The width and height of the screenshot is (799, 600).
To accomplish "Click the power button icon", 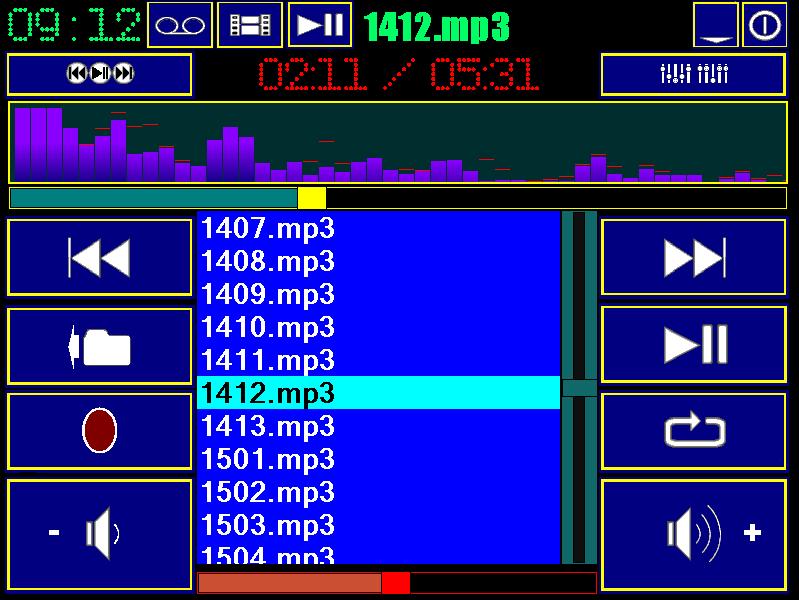I will tap(763, 25).
